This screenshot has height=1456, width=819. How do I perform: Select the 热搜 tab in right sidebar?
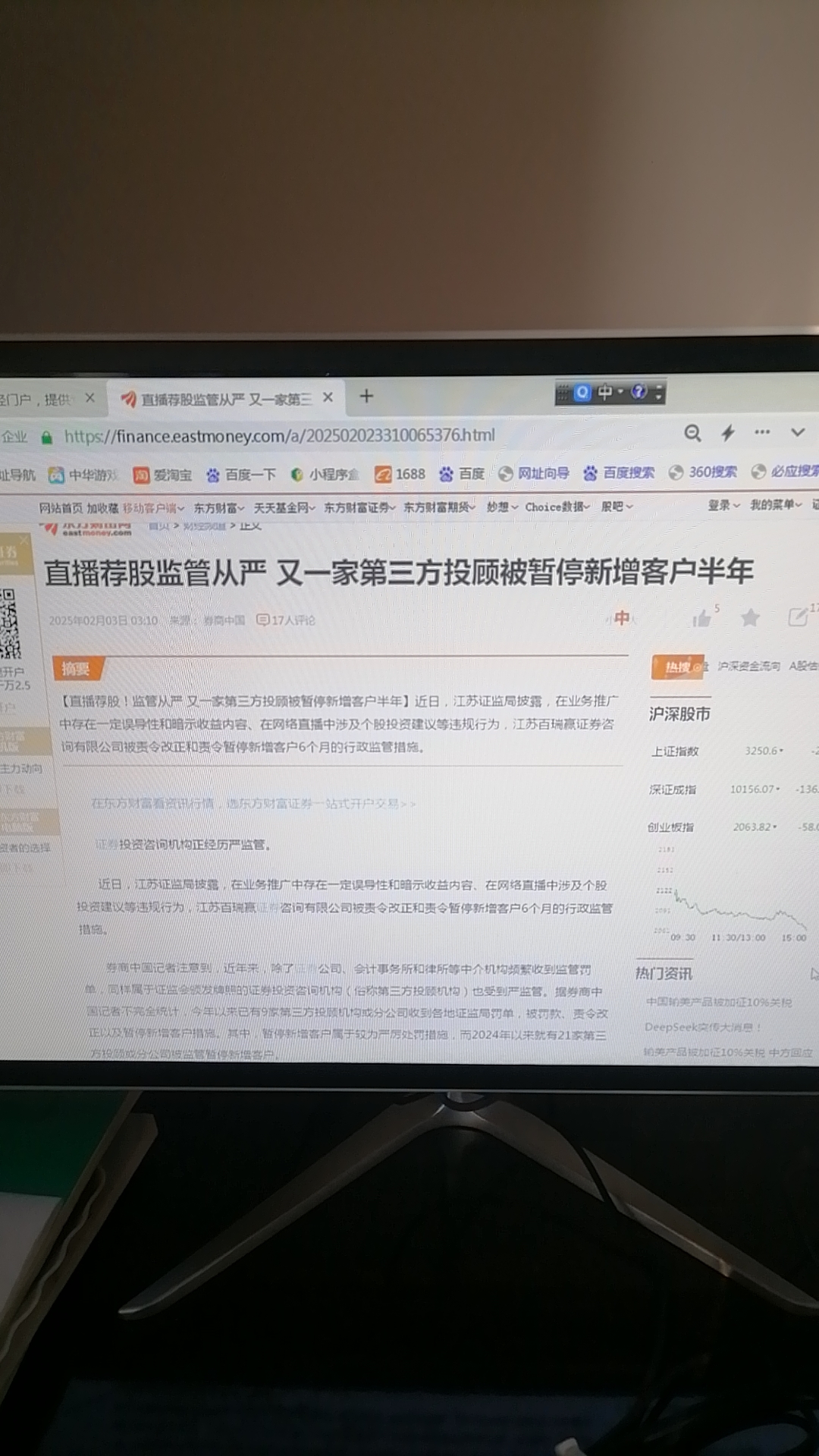[678, 667]
